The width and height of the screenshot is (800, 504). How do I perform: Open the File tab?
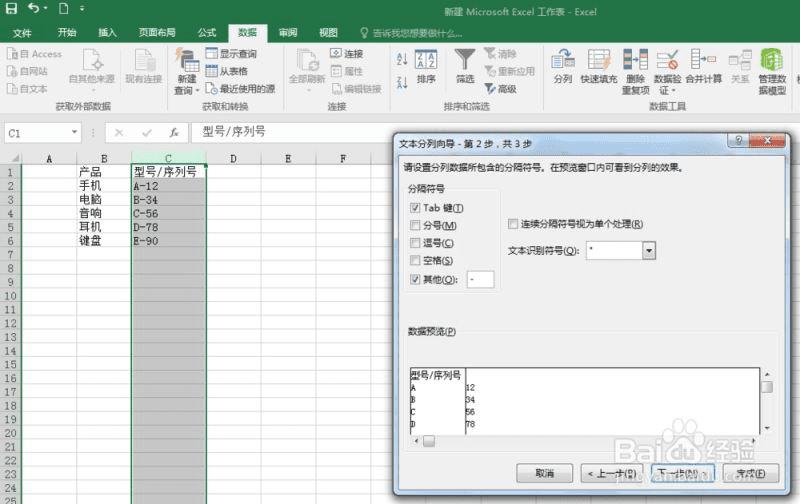[22, 33]
